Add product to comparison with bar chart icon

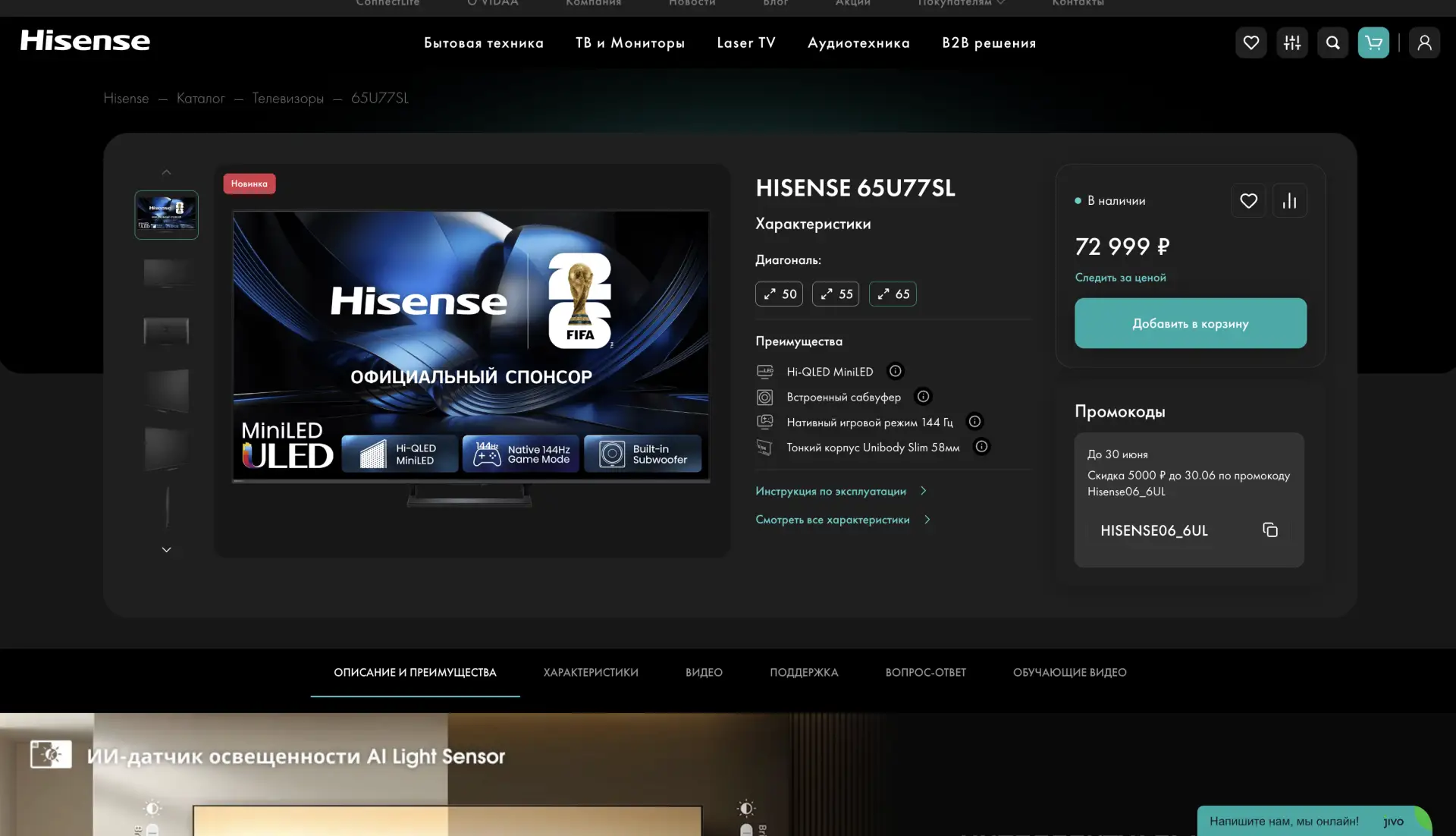(x=1290, y=201)
